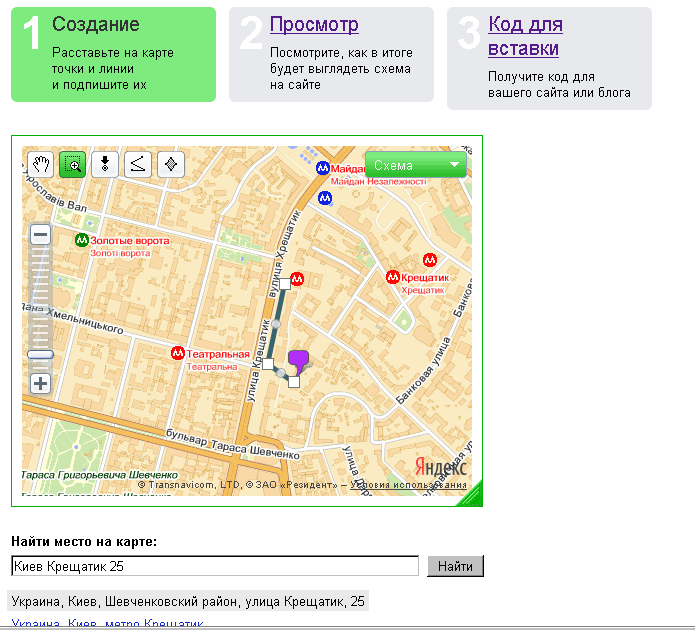This screenshot has width=695, height=630.
Task: Click the red metro icon by line's top vertex
Action: click(x=297, y=279)
